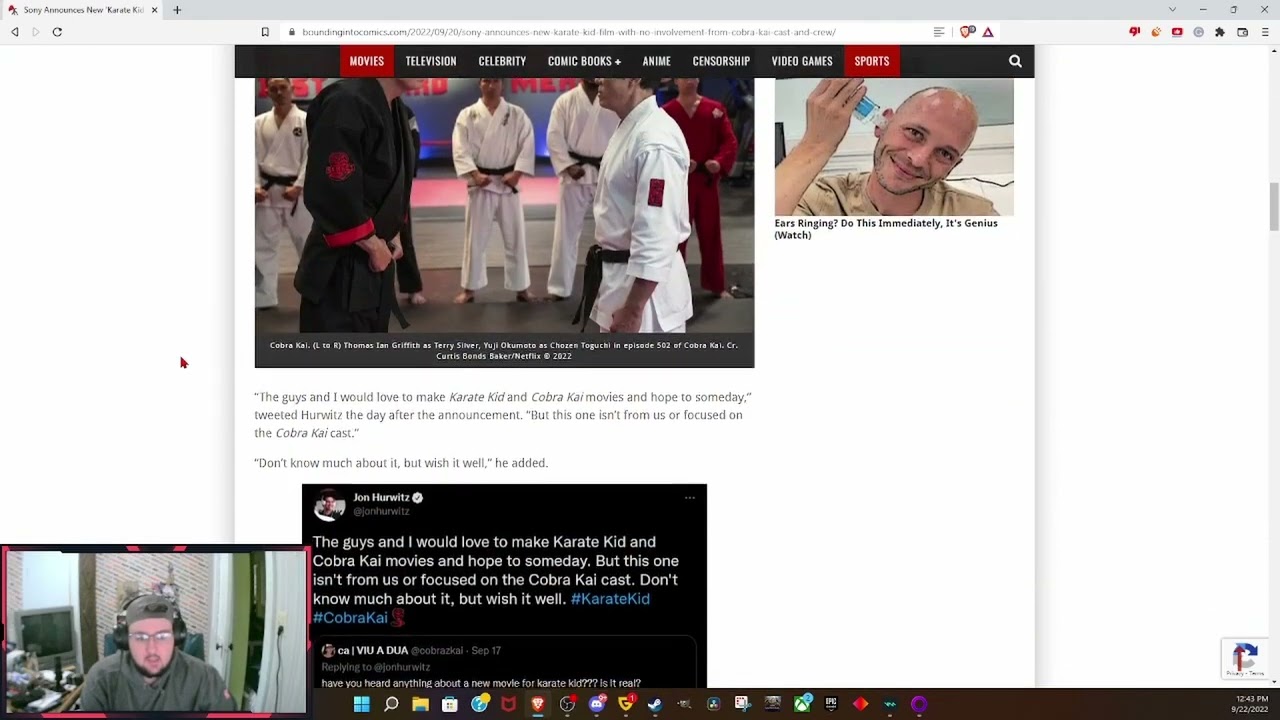Open Brave Rewards triangle icon

click(x=988, y=32)
